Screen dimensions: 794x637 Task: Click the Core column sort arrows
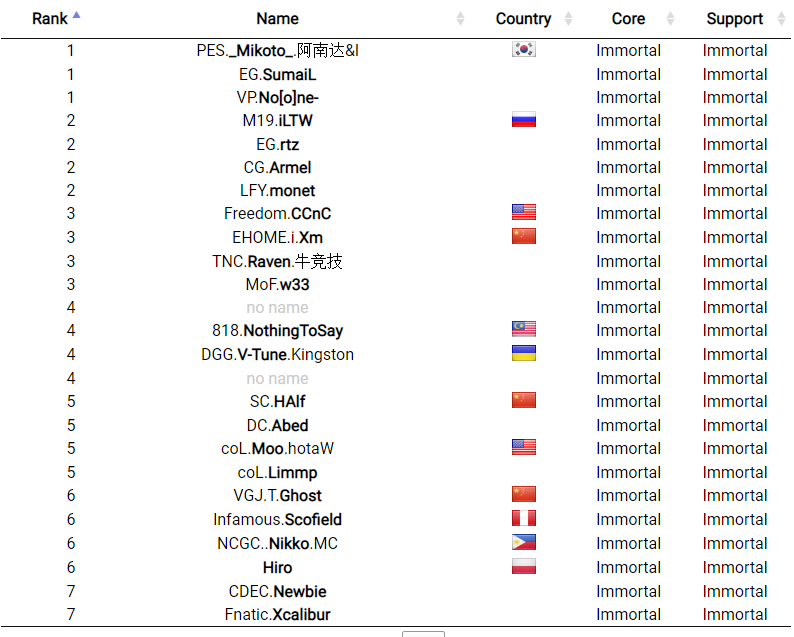[670, 19]
